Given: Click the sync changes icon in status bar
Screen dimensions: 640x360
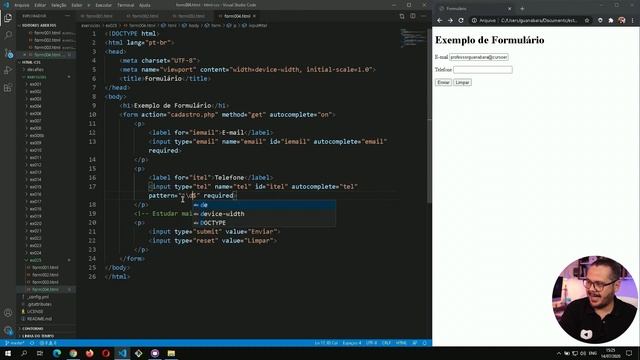Looking at the screenshot, I should [x=32, y=343].
